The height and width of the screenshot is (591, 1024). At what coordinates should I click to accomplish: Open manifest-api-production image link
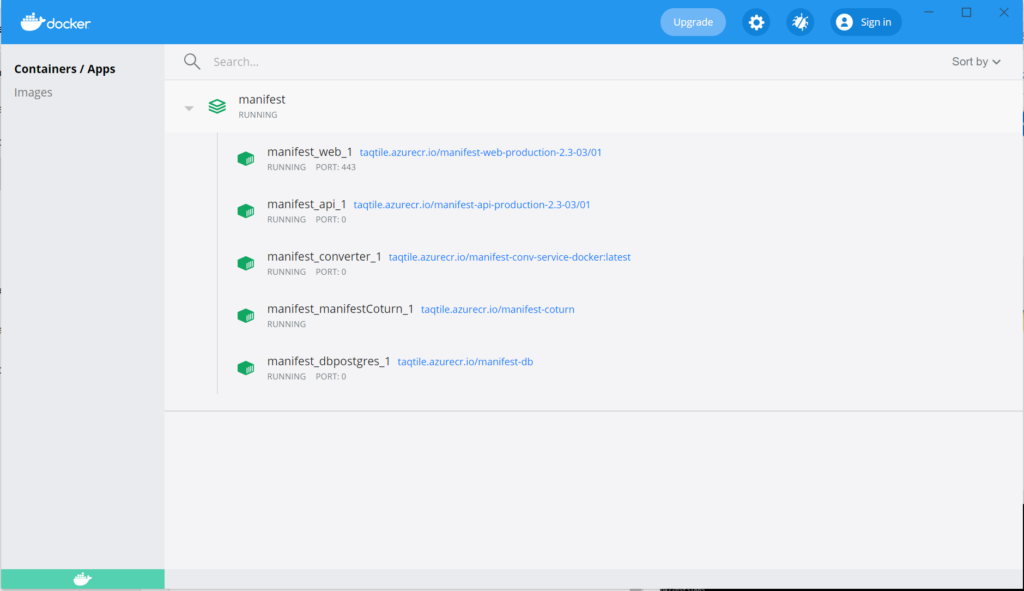[x=472, y=204]
